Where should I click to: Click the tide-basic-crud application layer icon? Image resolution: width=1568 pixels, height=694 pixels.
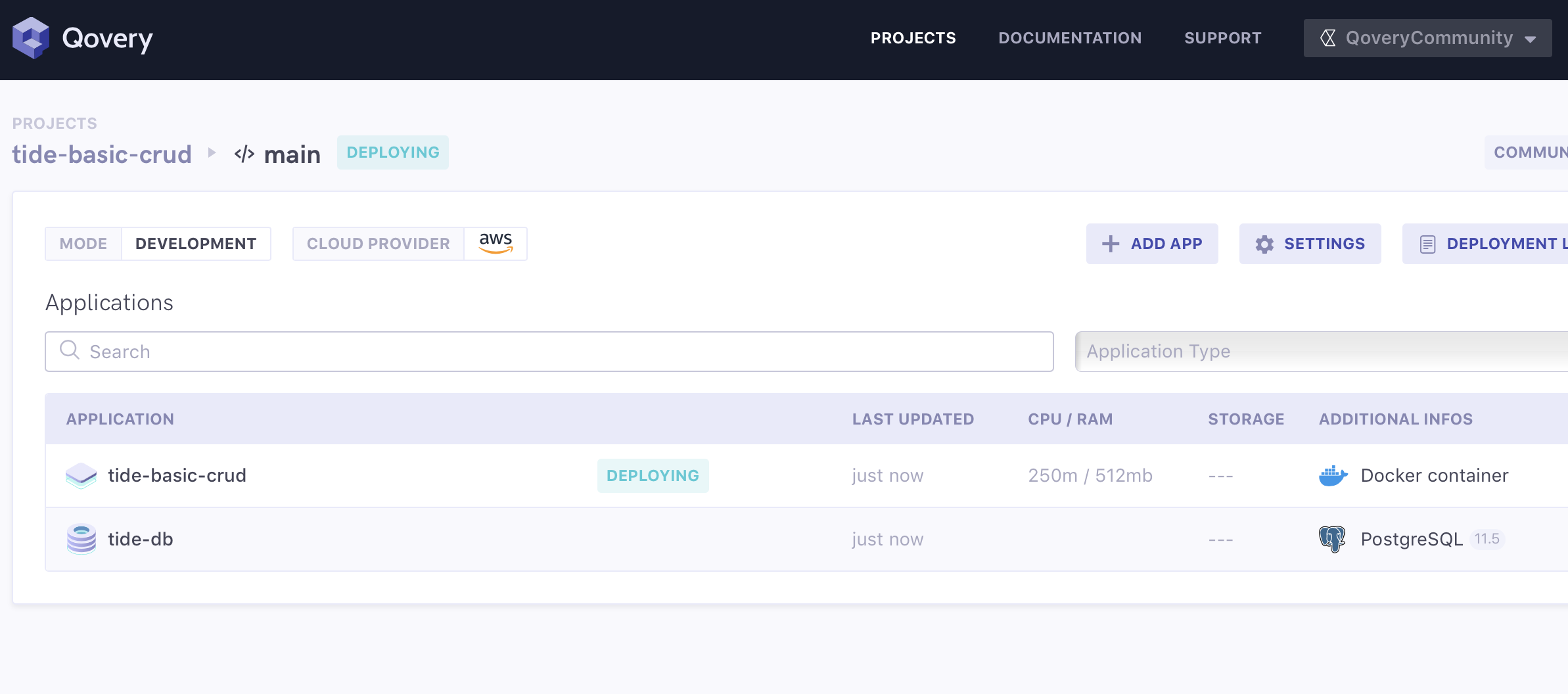81,476
